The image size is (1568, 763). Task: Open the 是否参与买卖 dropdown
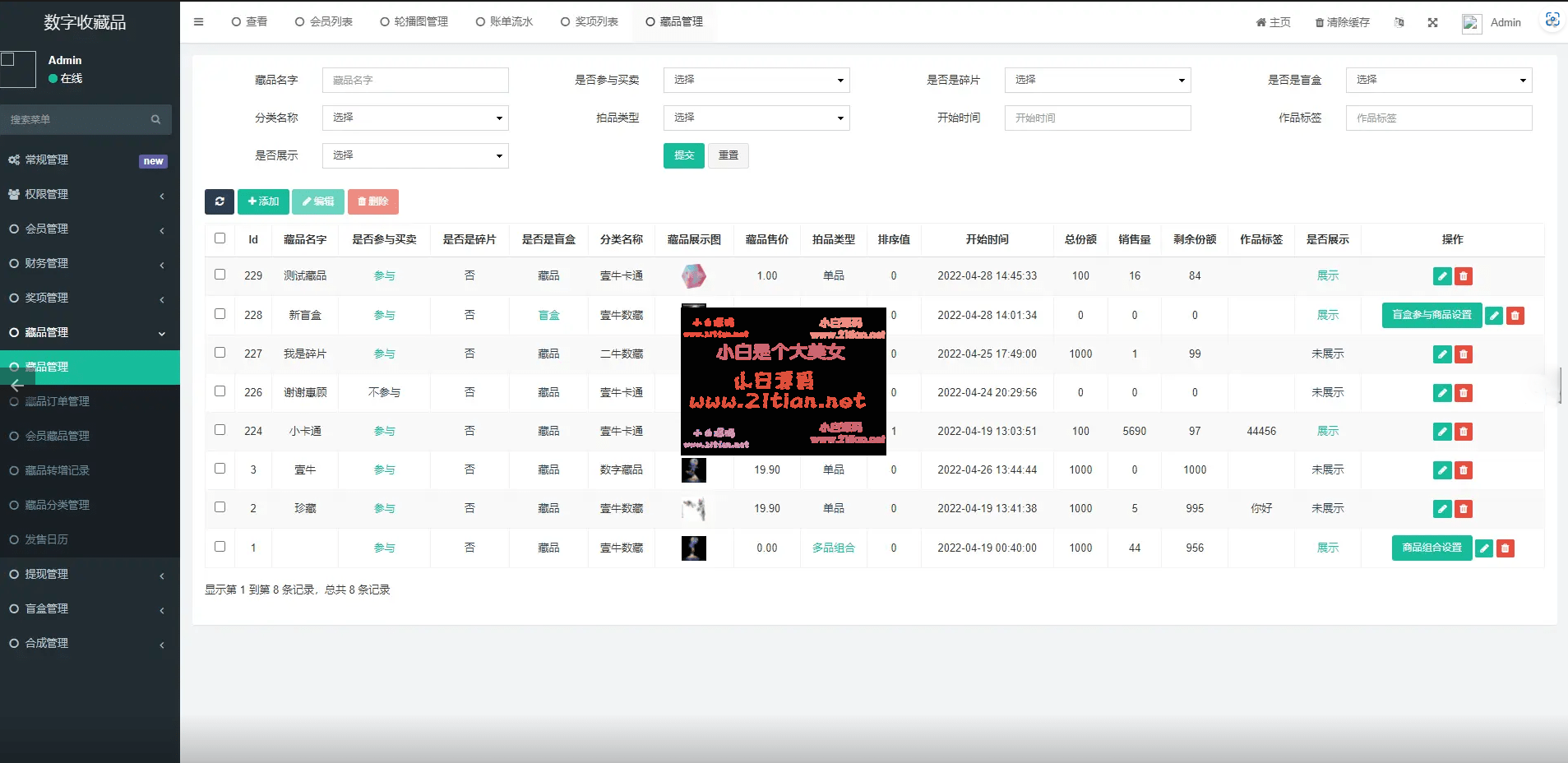pos(756,80)
